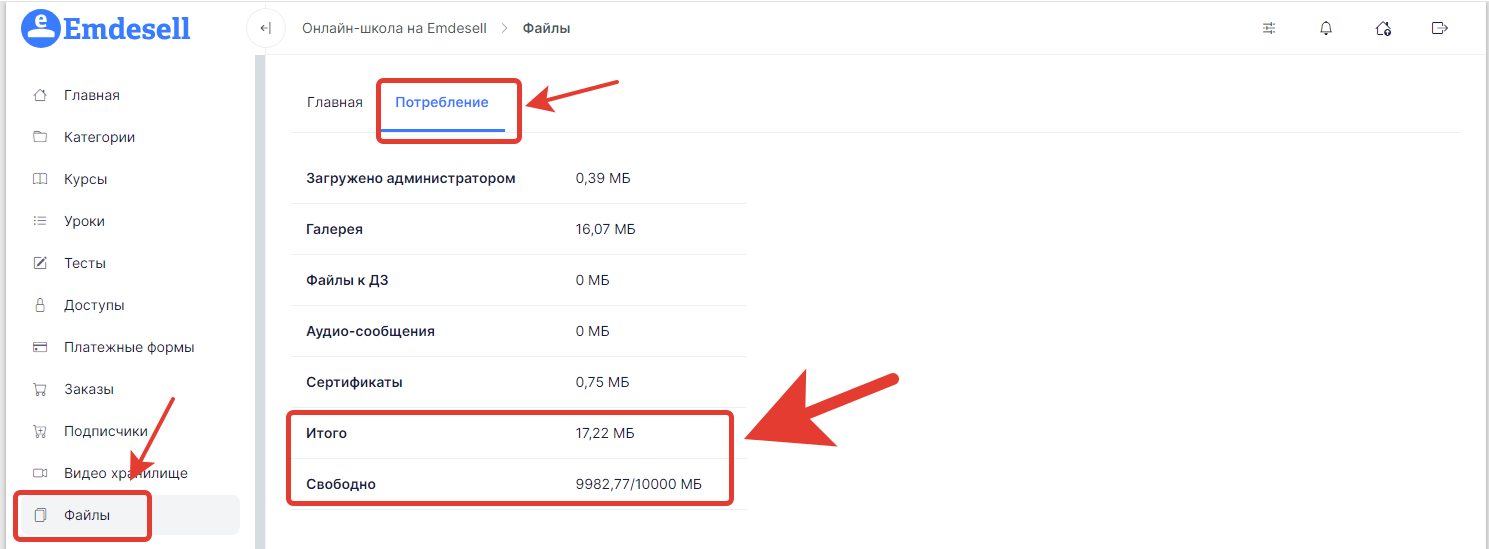This screenshot has width=1489, height=549.
Task: Open Видео хранилище in the sidebar
Action: coord(128,473)
